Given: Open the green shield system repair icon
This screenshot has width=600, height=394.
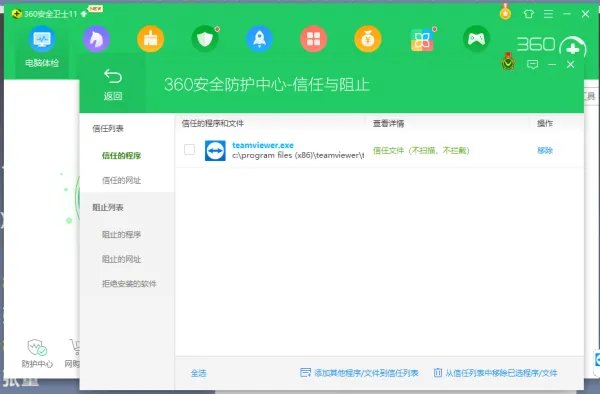Looking at the screenshot, I should tap(205, 39).
